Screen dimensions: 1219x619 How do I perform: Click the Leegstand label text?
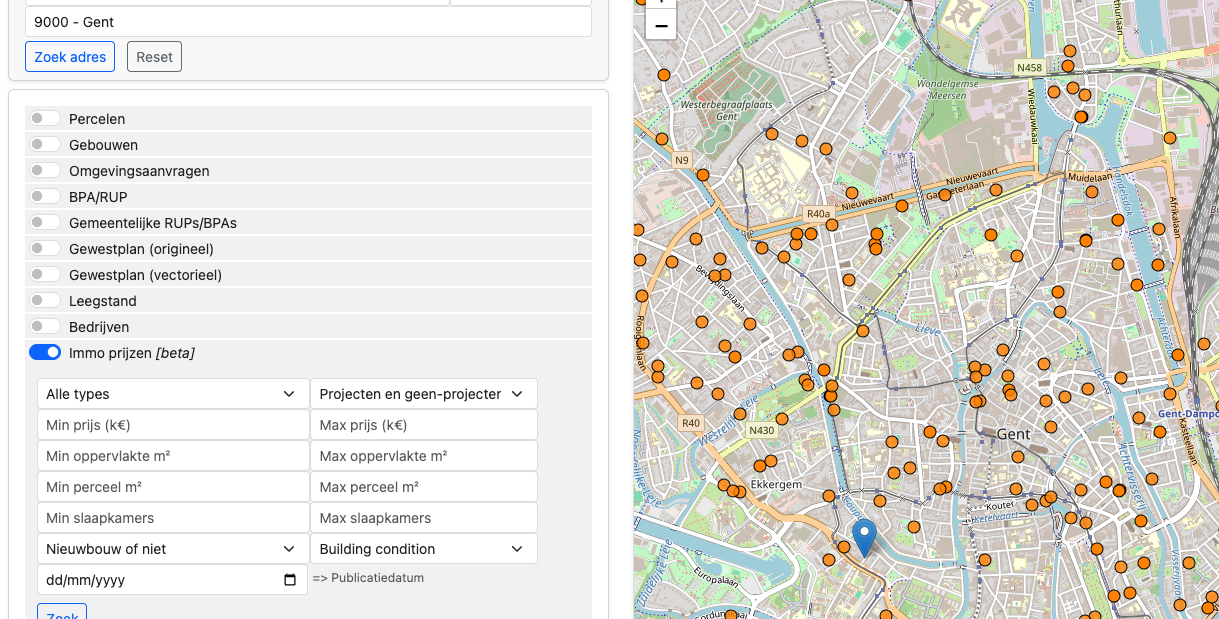tap(103, 301)
